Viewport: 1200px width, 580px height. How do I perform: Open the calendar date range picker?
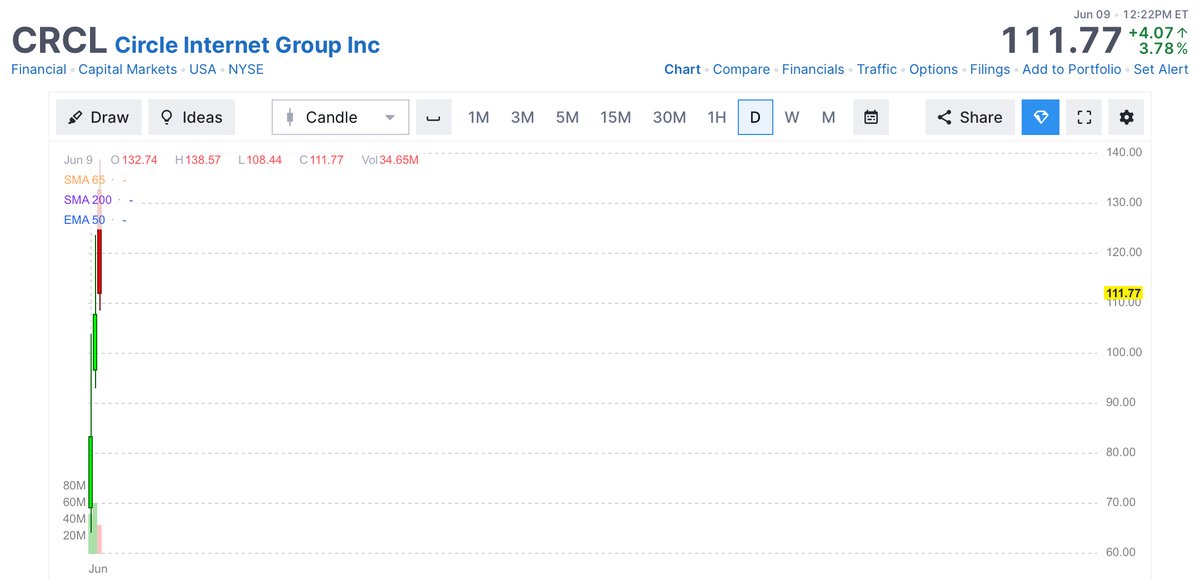tap(871, 117)
